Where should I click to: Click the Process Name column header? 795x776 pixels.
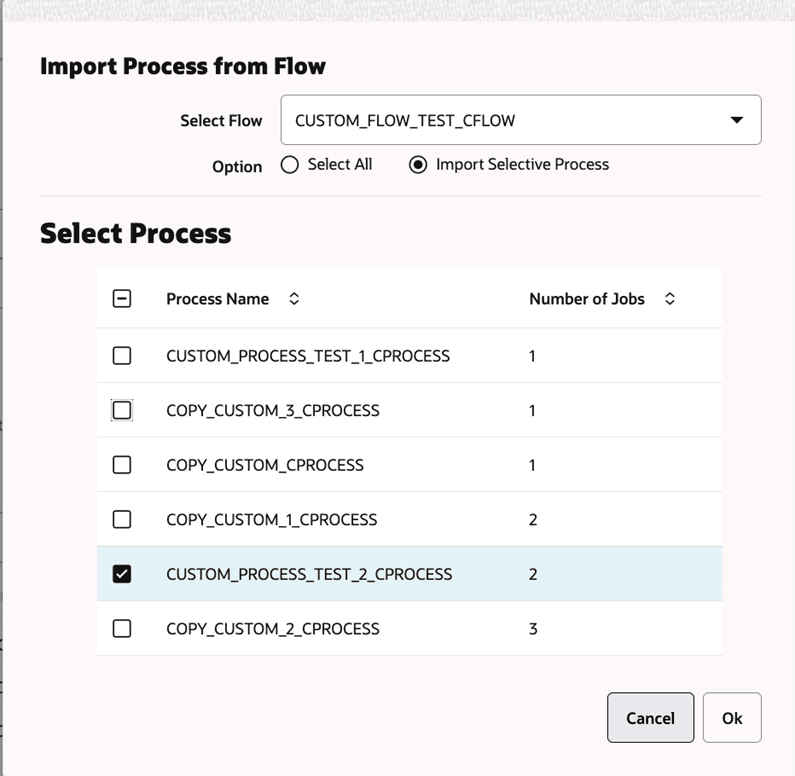[217, 298]
